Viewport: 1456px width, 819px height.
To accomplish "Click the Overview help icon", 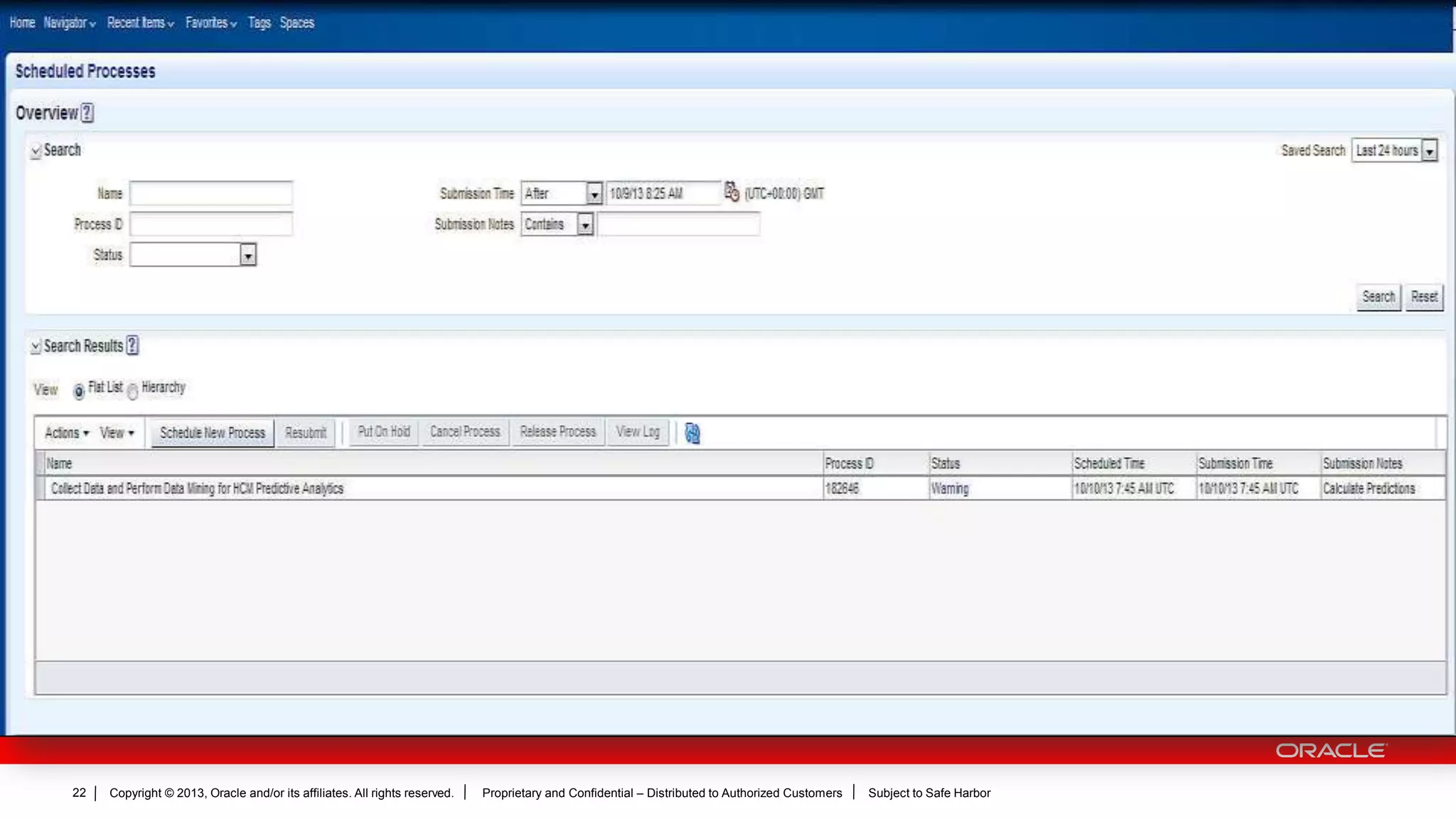I will pos(87,113).
